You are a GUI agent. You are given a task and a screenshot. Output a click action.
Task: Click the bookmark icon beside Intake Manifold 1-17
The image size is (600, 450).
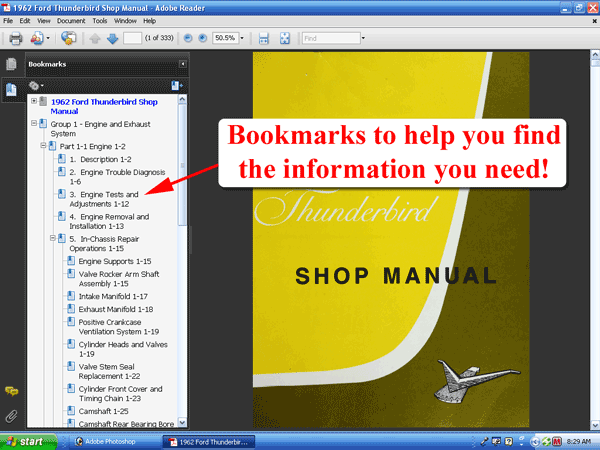[x=71, y=296]
